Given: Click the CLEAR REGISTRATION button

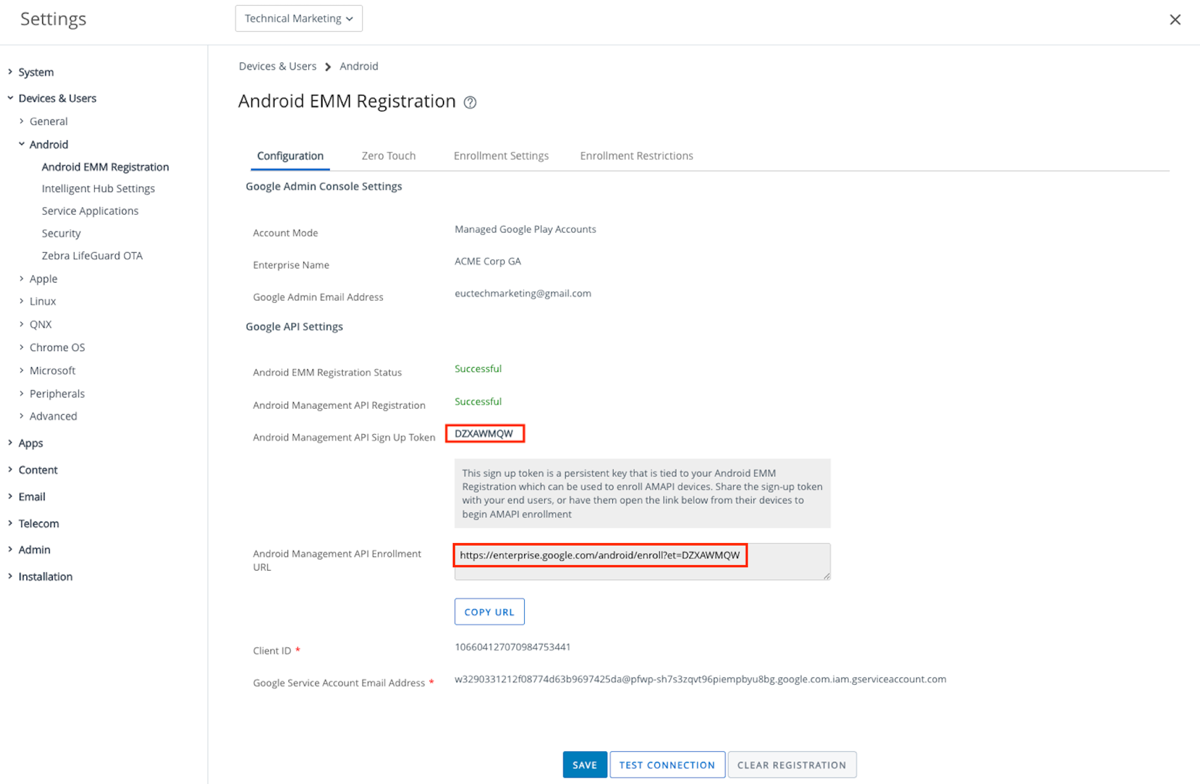Looking at the screenshot, I should pos(792,765).
